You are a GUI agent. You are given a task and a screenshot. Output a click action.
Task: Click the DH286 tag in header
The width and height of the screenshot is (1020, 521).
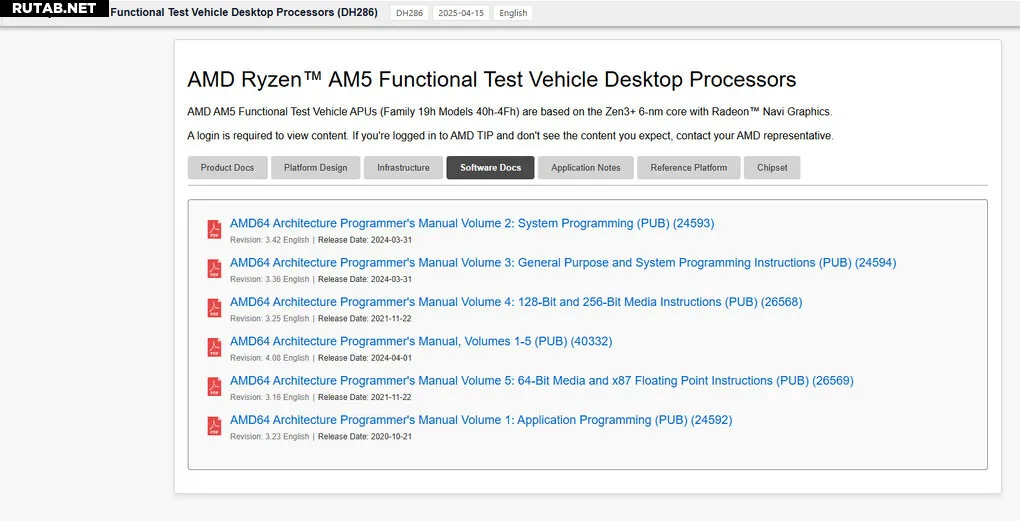pyautogui.click(x=409, y=13)
